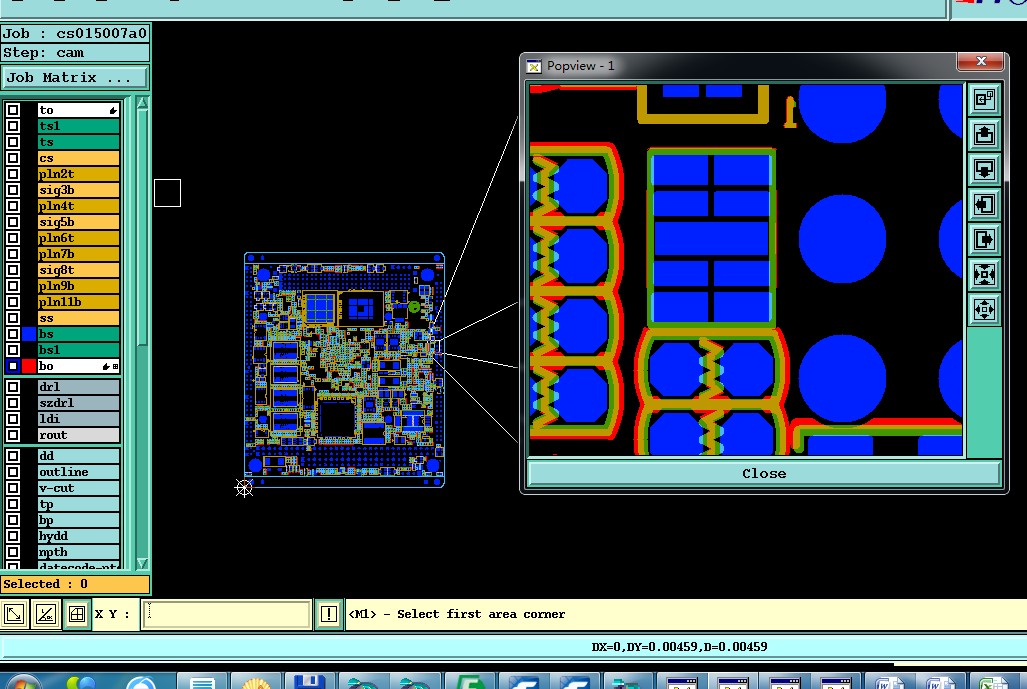Image resolution: width=1027 pixels, height=689 pixels.
Task: Select the sig3b layer row
Action: 79,190
